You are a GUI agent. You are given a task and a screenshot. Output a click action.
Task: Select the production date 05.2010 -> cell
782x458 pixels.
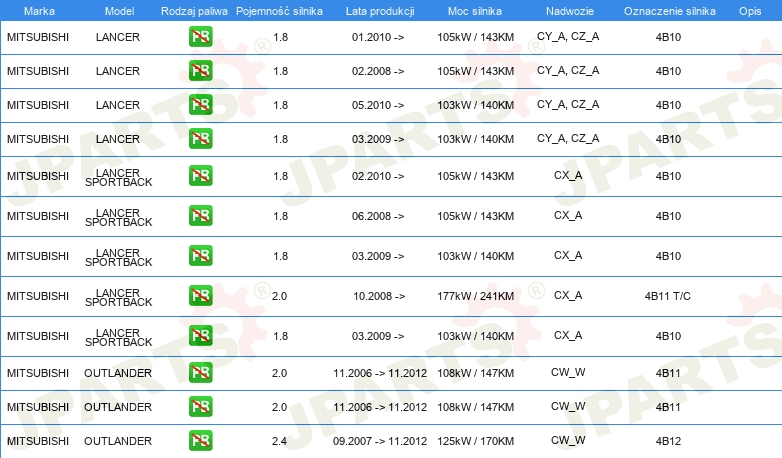pyautogui.click(x=378, y=105)
